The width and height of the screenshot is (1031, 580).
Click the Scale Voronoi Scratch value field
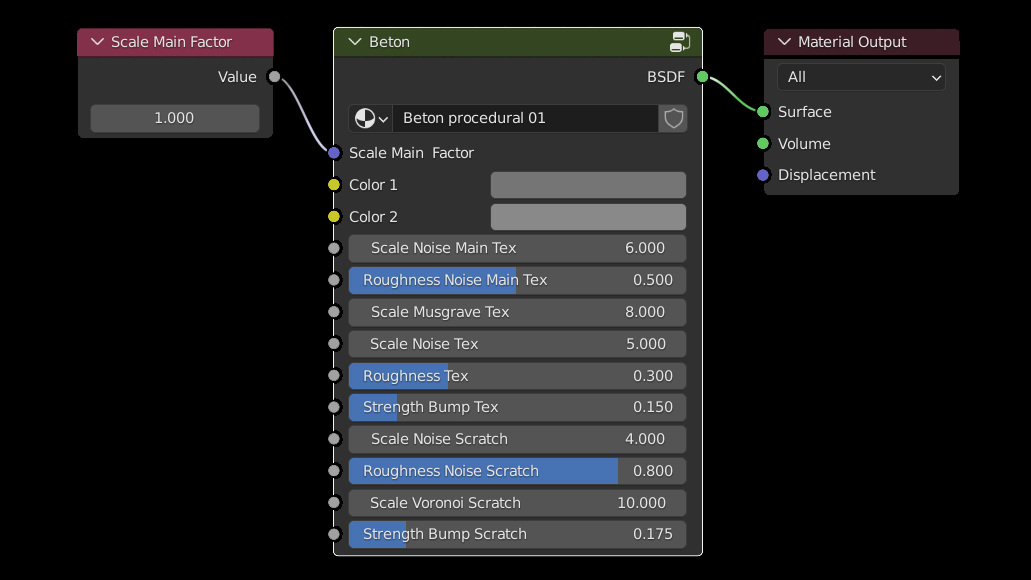pos(517,503)
